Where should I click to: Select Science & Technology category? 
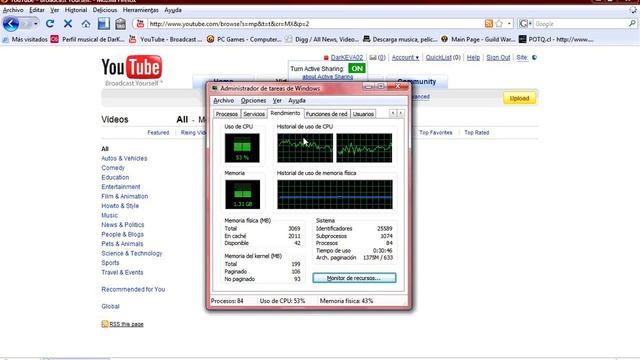click(131, 253)
